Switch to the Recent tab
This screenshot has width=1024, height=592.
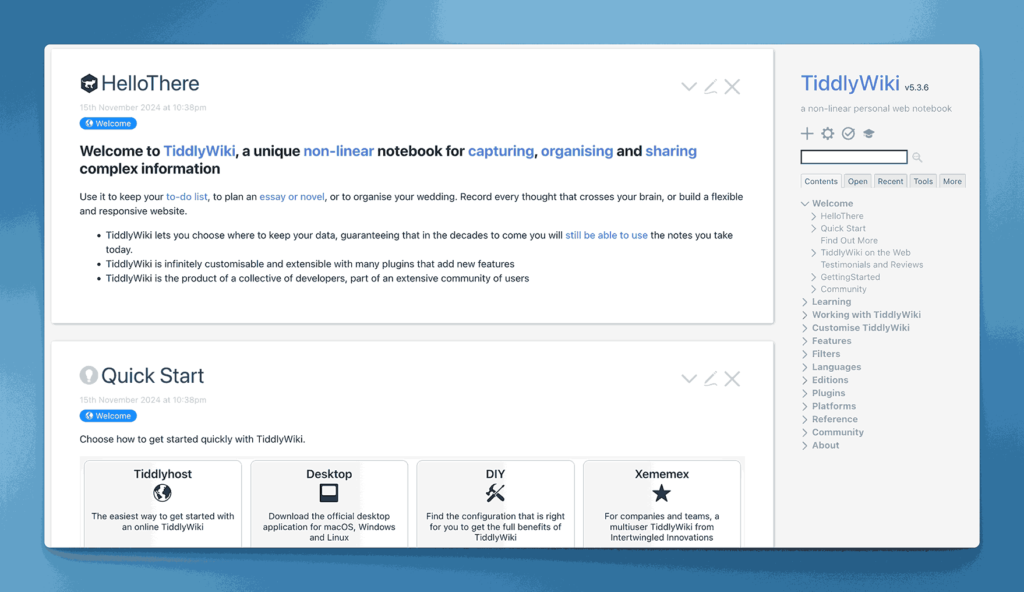coord(890,181)
